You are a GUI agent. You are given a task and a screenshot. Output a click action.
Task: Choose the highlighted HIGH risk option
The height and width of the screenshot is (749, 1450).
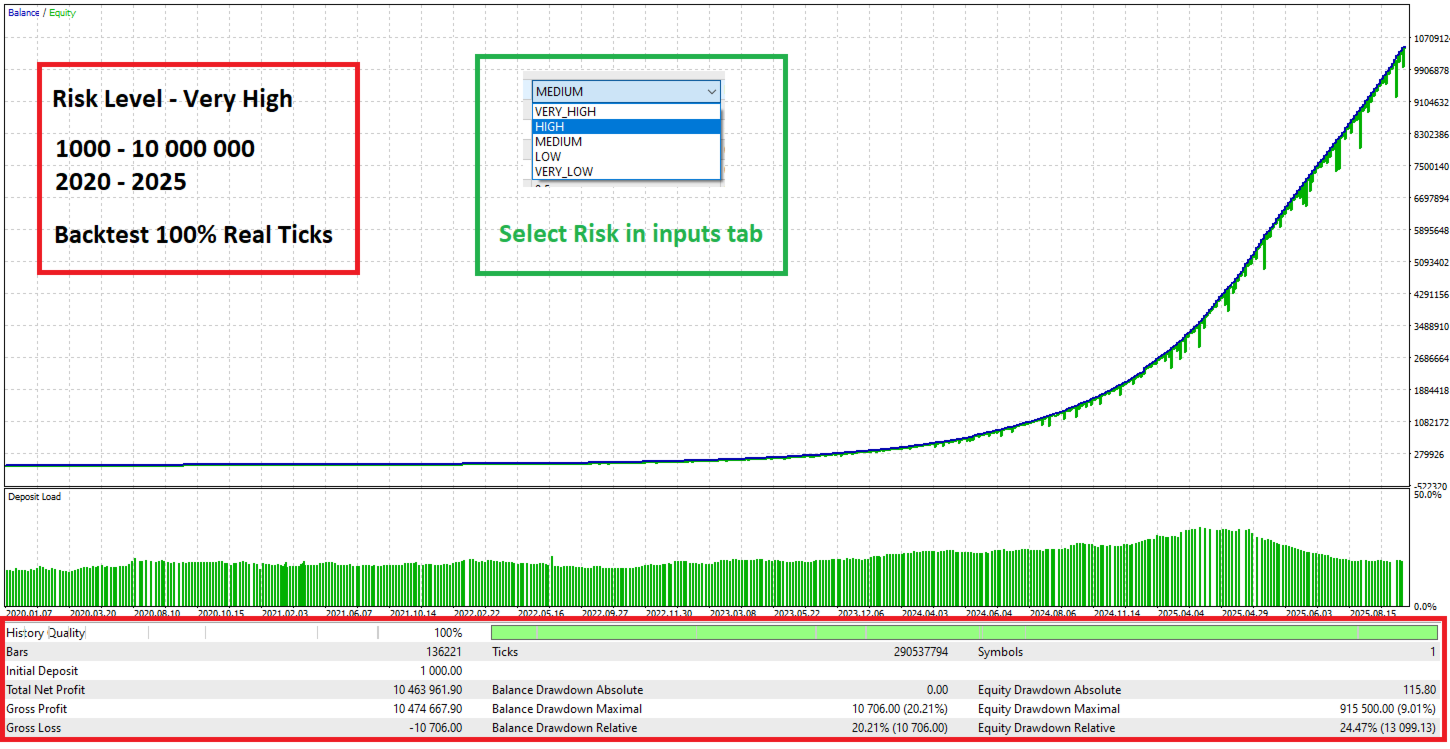click(626, 127)
